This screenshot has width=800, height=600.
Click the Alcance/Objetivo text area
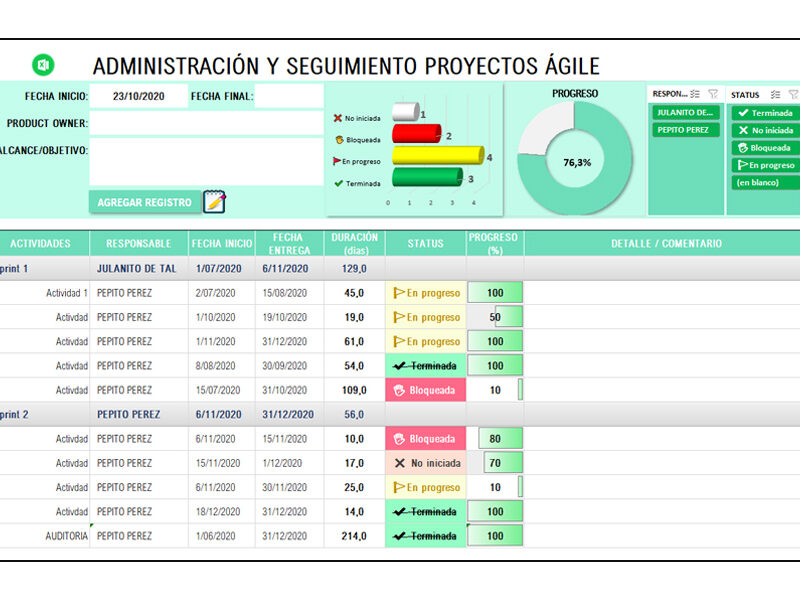[207, 162]
